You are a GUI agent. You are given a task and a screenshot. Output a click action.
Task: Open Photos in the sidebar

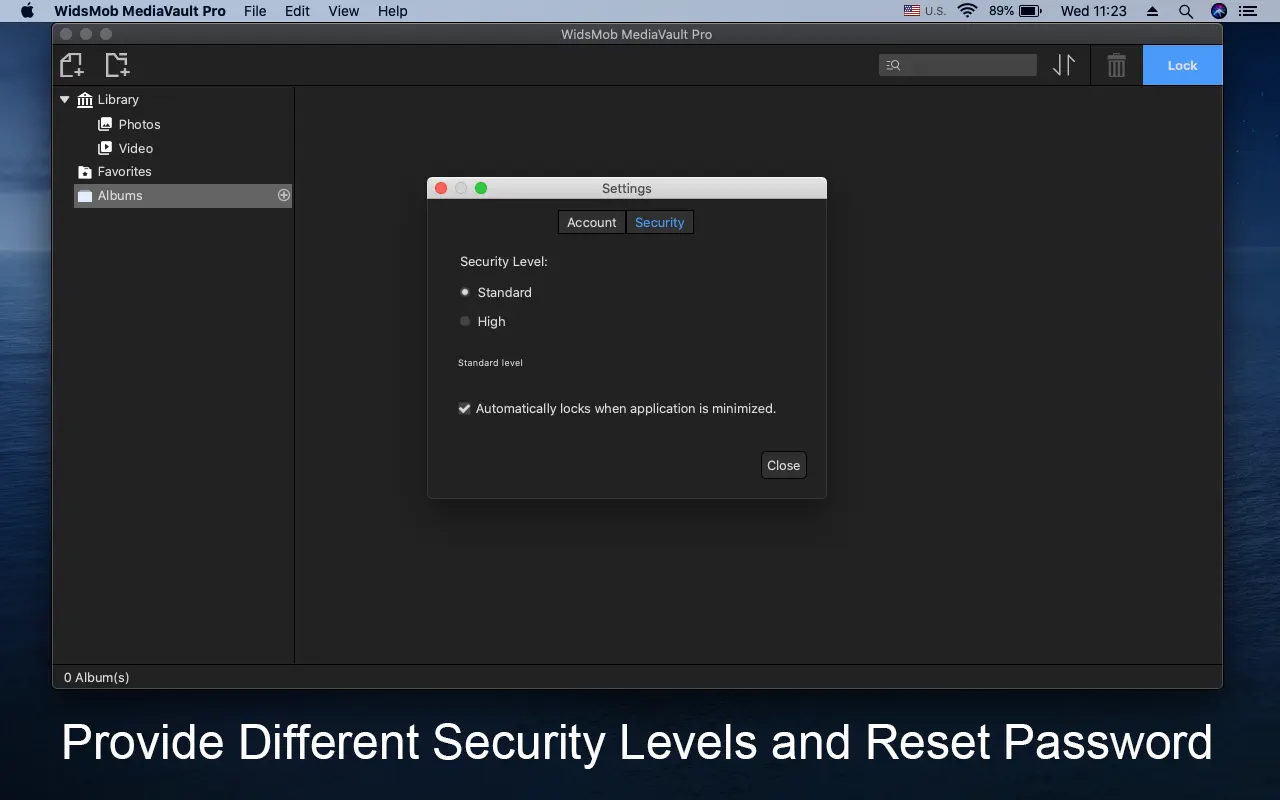pos(139,124)
